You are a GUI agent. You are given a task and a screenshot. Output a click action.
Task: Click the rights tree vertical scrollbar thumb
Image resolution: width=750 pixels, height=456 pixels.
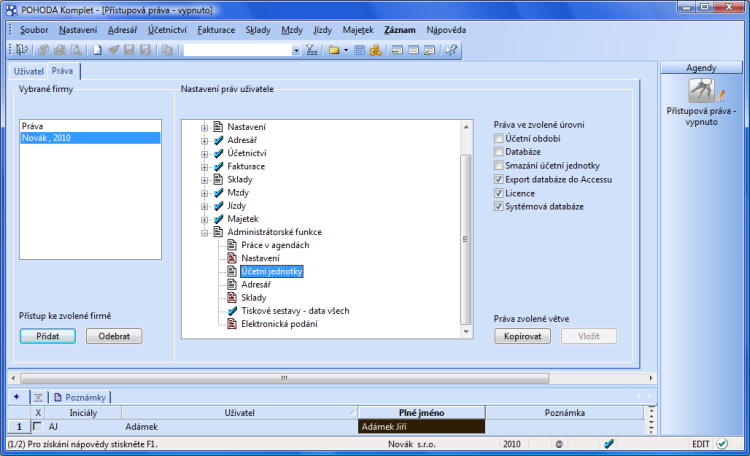[x=465, y=239]
